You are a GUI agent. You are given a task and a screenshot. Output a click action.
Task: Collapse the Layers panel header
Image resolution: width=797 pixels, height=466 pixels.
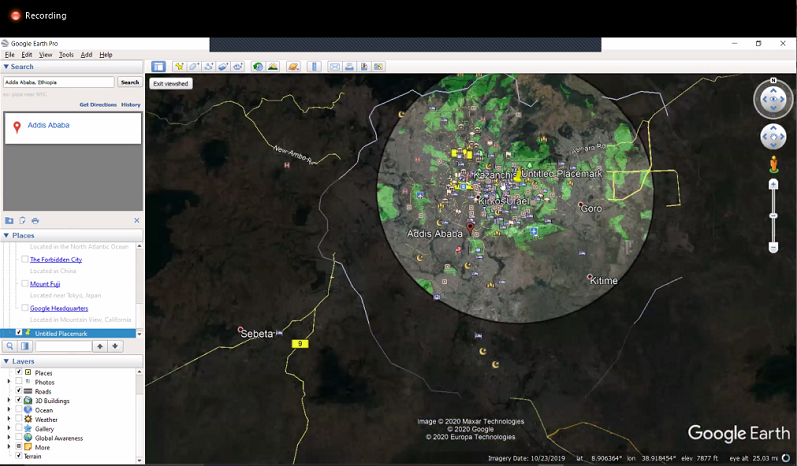(x=22, y=361)
